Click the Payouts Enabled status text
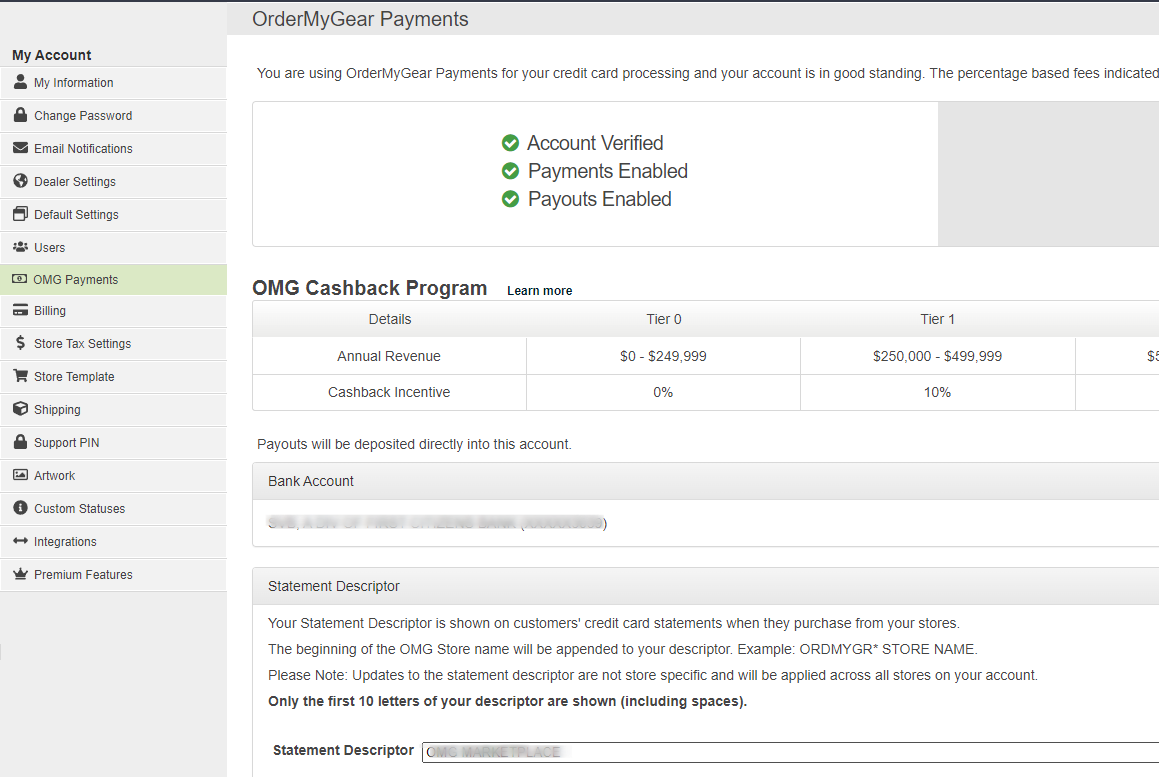 pyautogui.click(x=599, y=199)
